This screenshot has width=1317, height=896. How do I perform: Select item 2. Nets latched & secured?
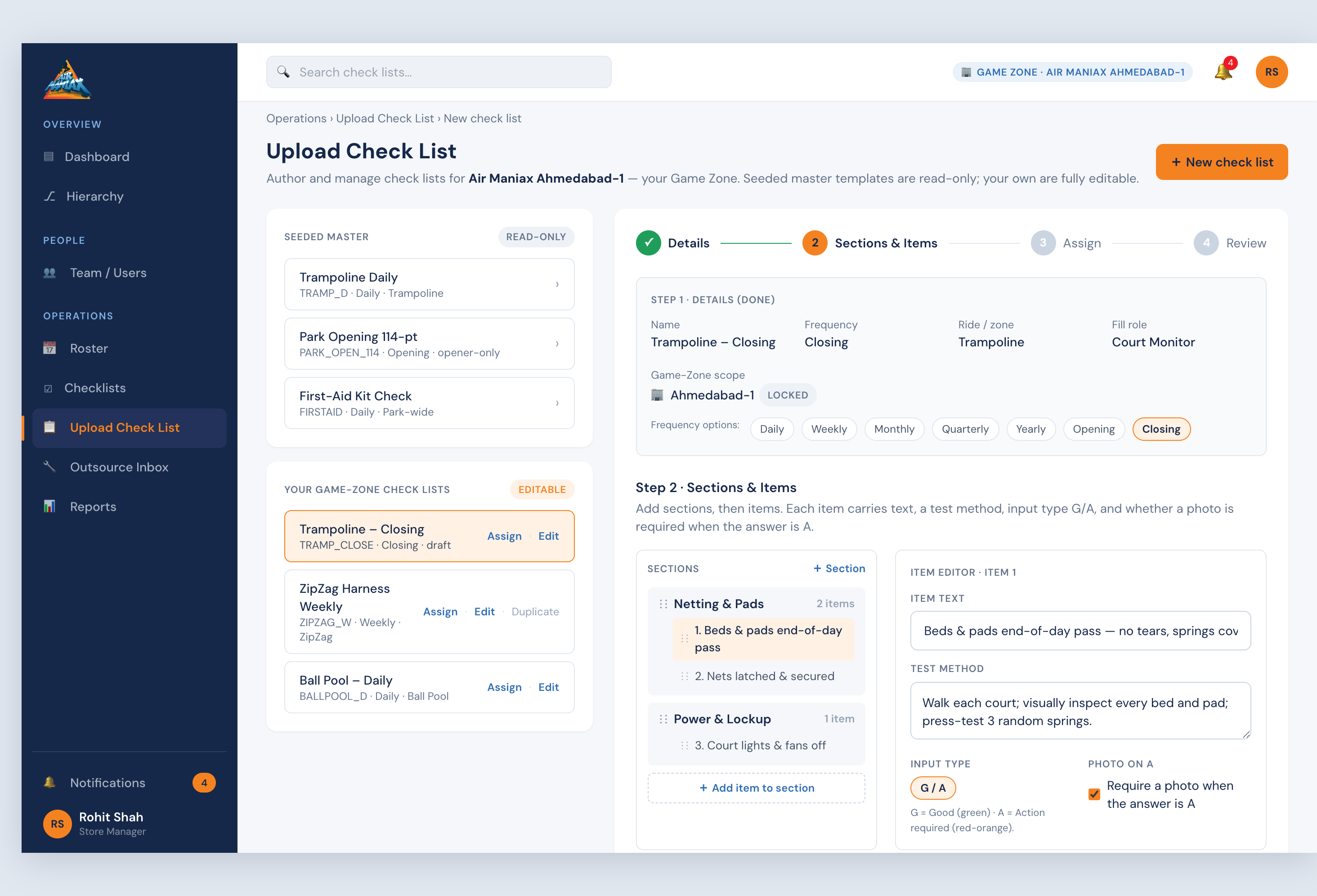pos(763,676)
